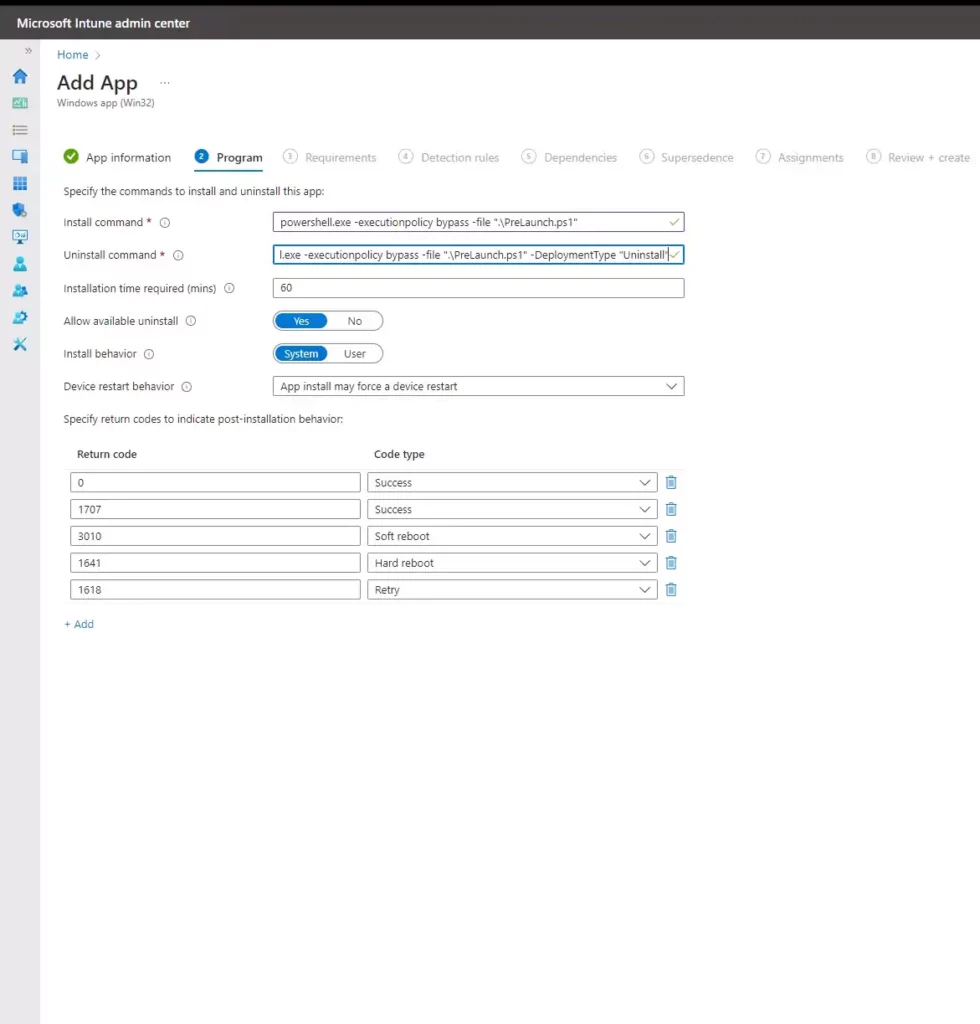Choose User install behavior
Screen dimensions: 980x1024
(x=355, y=353)
